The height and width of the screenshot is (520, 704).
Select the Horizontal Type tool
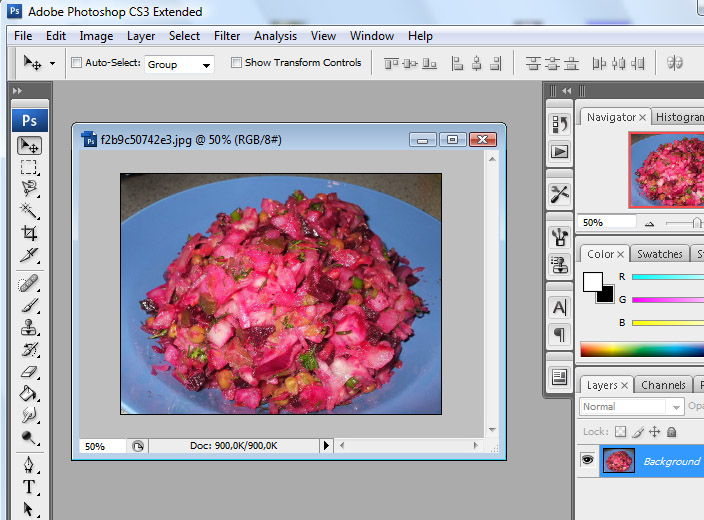(30, 487)
